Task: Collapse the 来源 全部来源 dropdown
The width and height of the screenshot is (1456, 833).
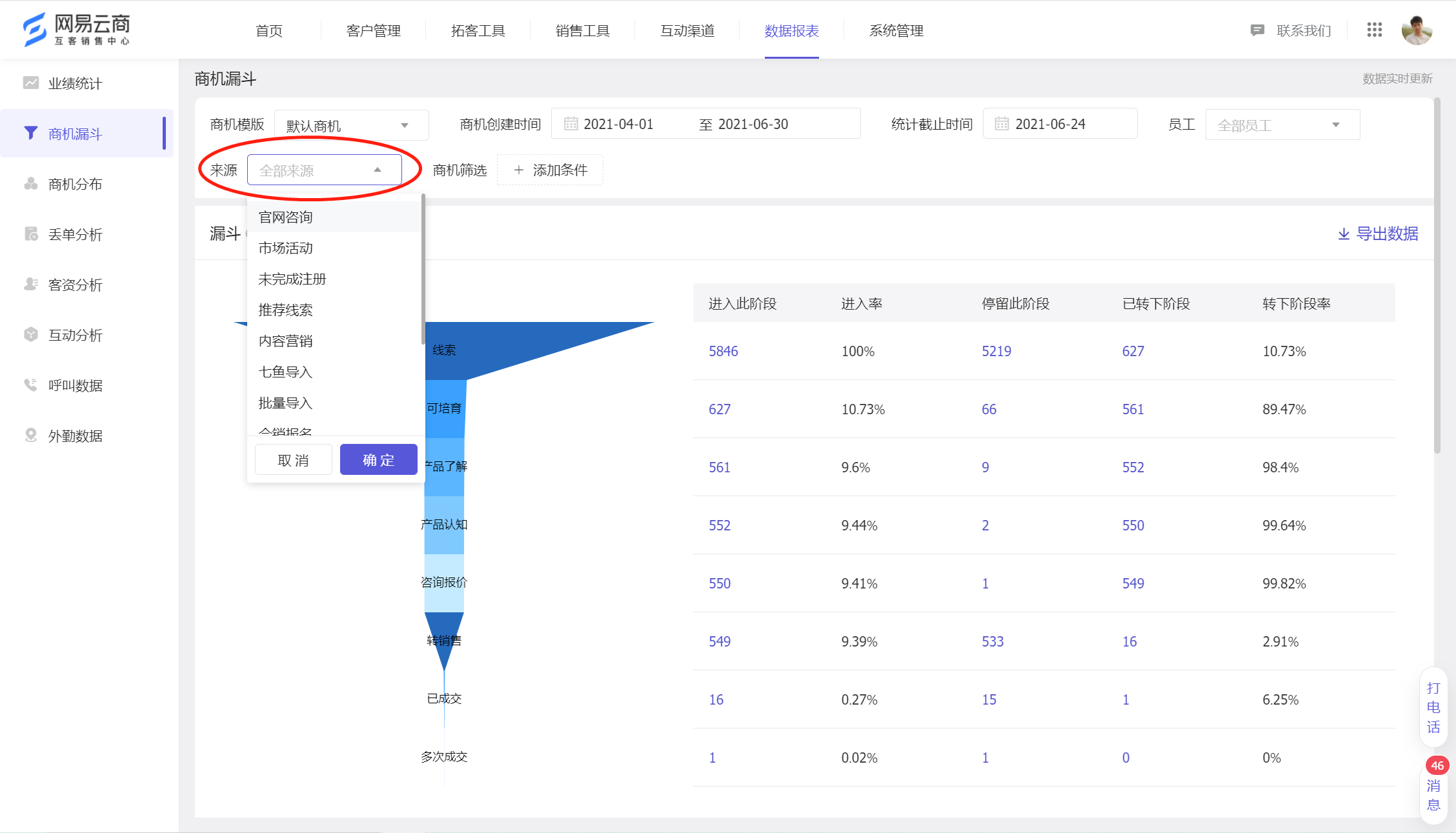Action: [325, 170]
